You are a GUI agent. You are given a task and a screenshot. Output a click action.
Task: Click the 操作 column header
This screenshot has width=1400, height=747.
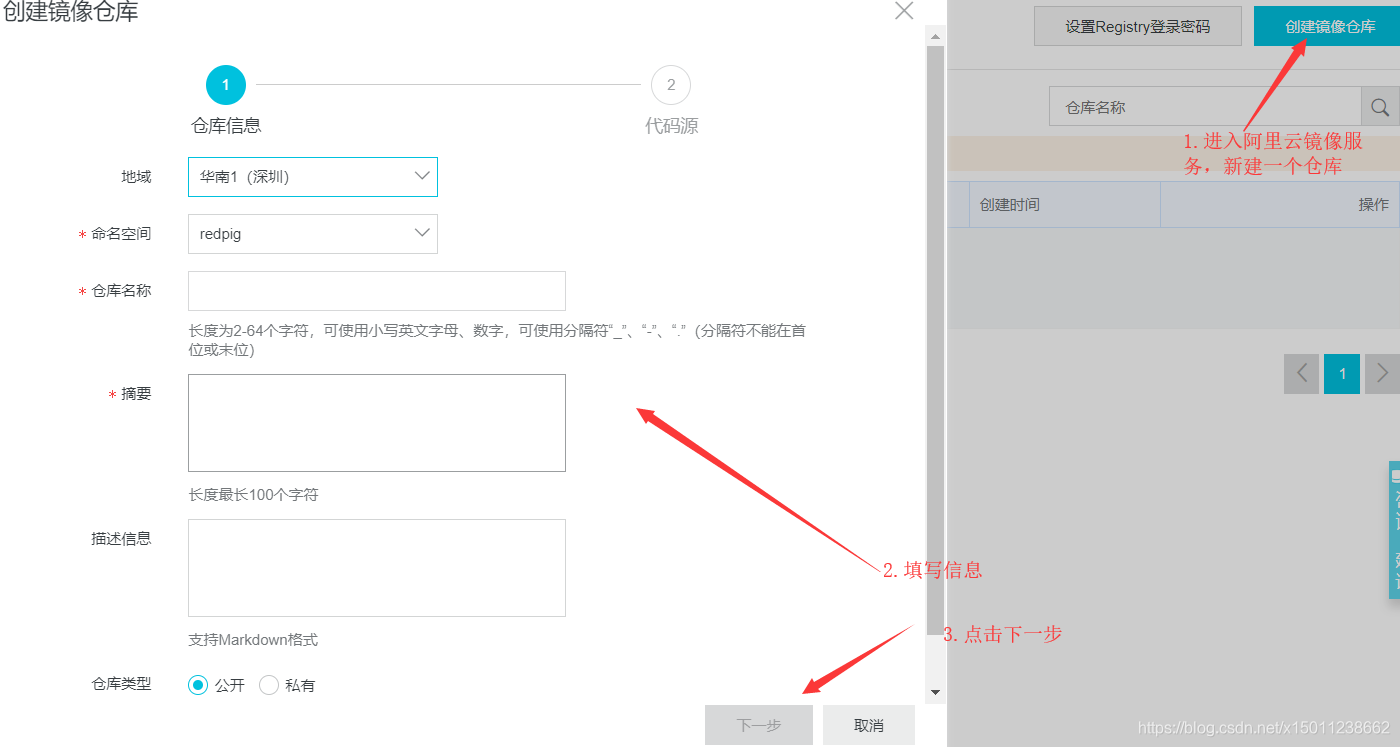pyautogui.click(x=1280, y=204)
